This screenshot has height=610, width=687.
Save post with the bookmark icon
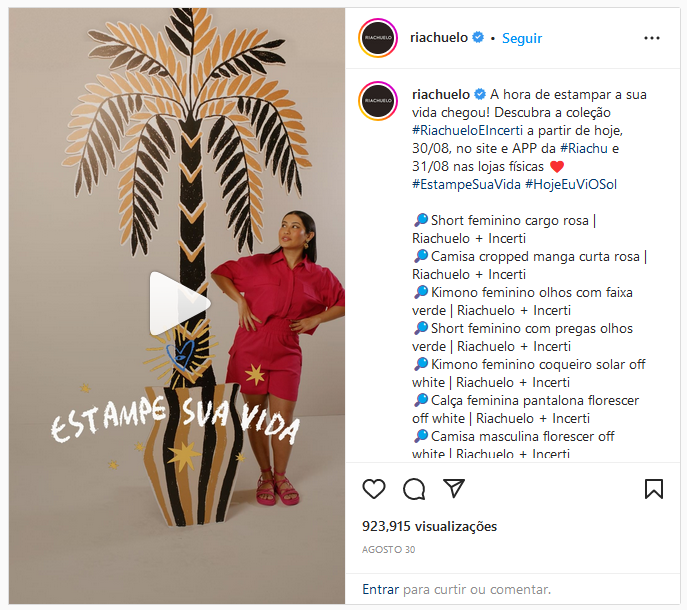654,489
